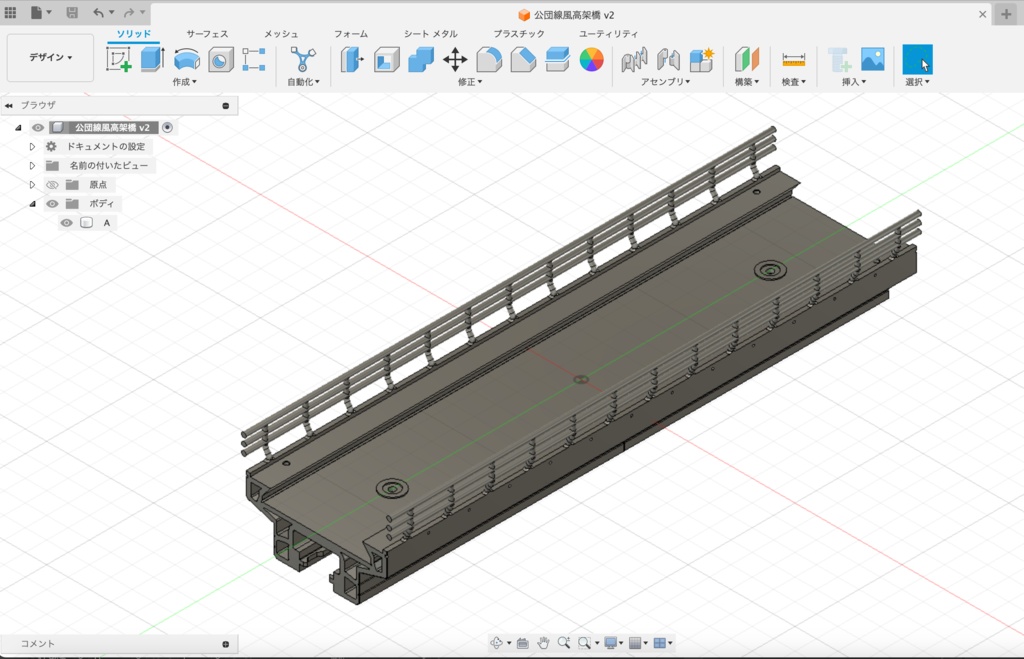Select the Create Sketch tool
Image resolution: width=1024 pixels, height=659 pixels.
point(120,57)
